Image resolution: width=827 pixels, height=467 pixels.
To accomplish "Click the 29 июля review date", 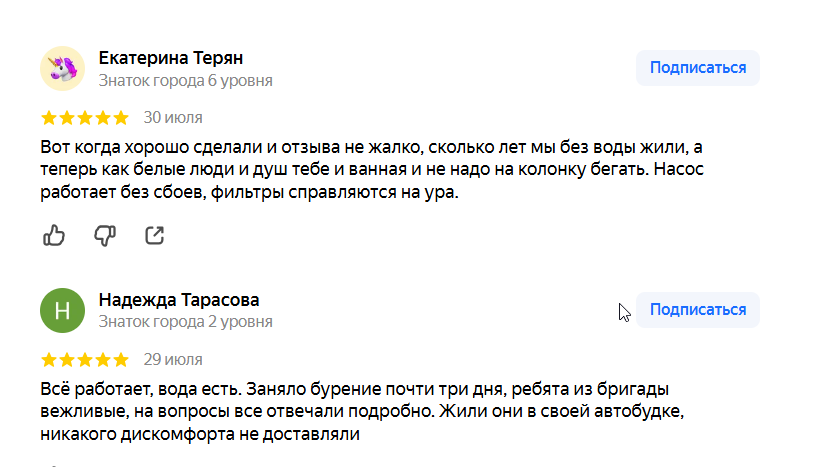I will tap(173, 360).
